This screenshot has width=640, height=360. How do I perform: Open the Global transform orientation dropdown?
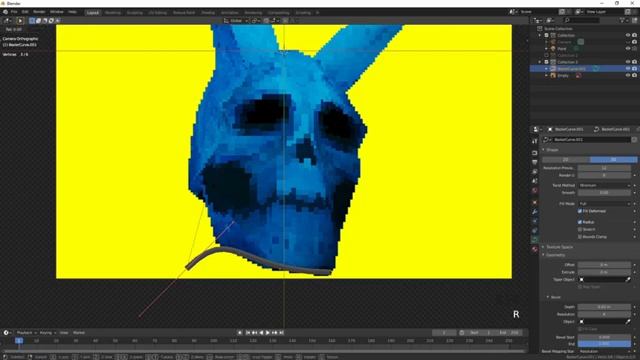tap(236, 20)
